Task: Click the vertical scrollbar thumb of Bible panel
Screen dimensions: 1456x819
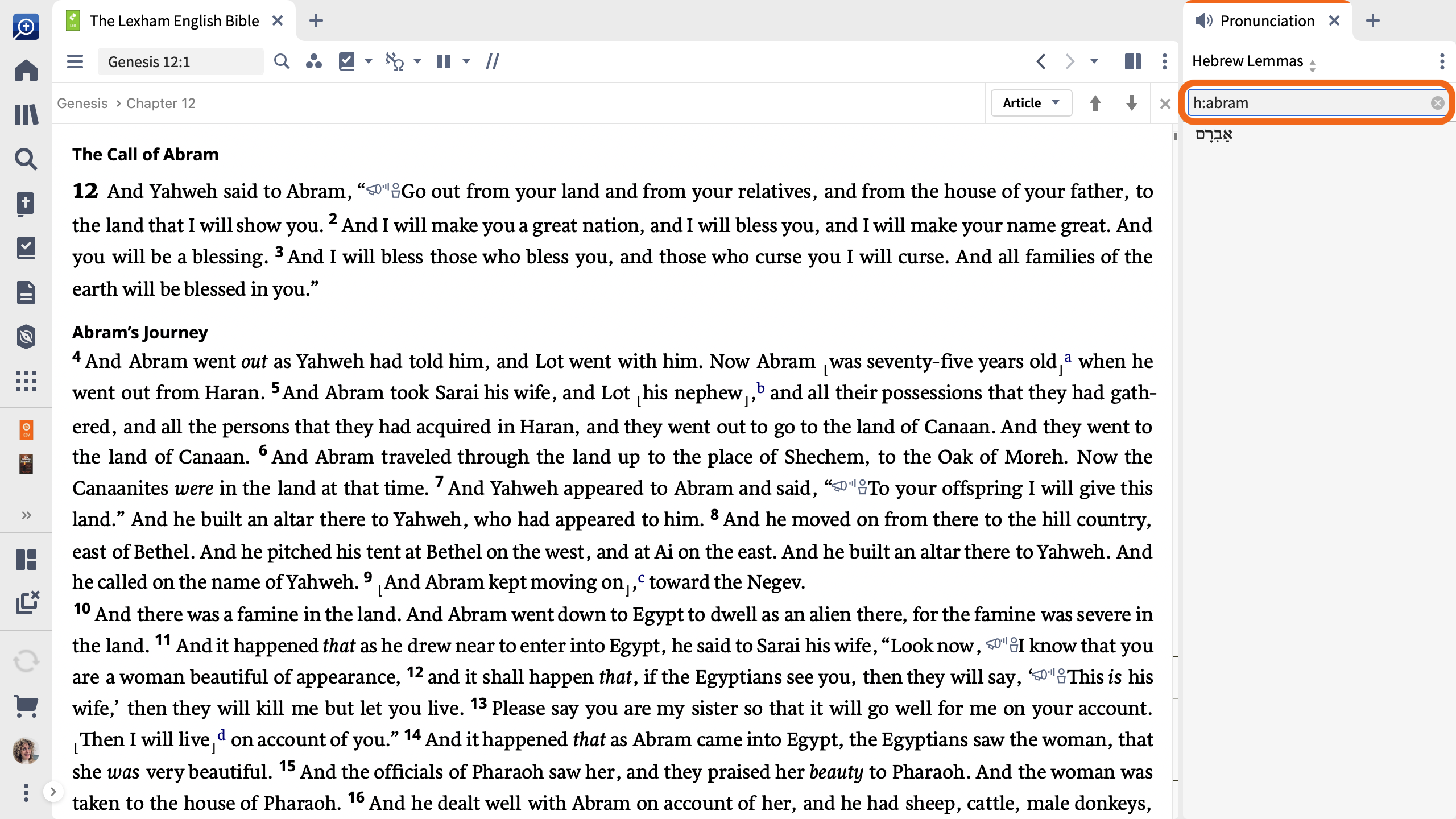Action: (1175, 135)
